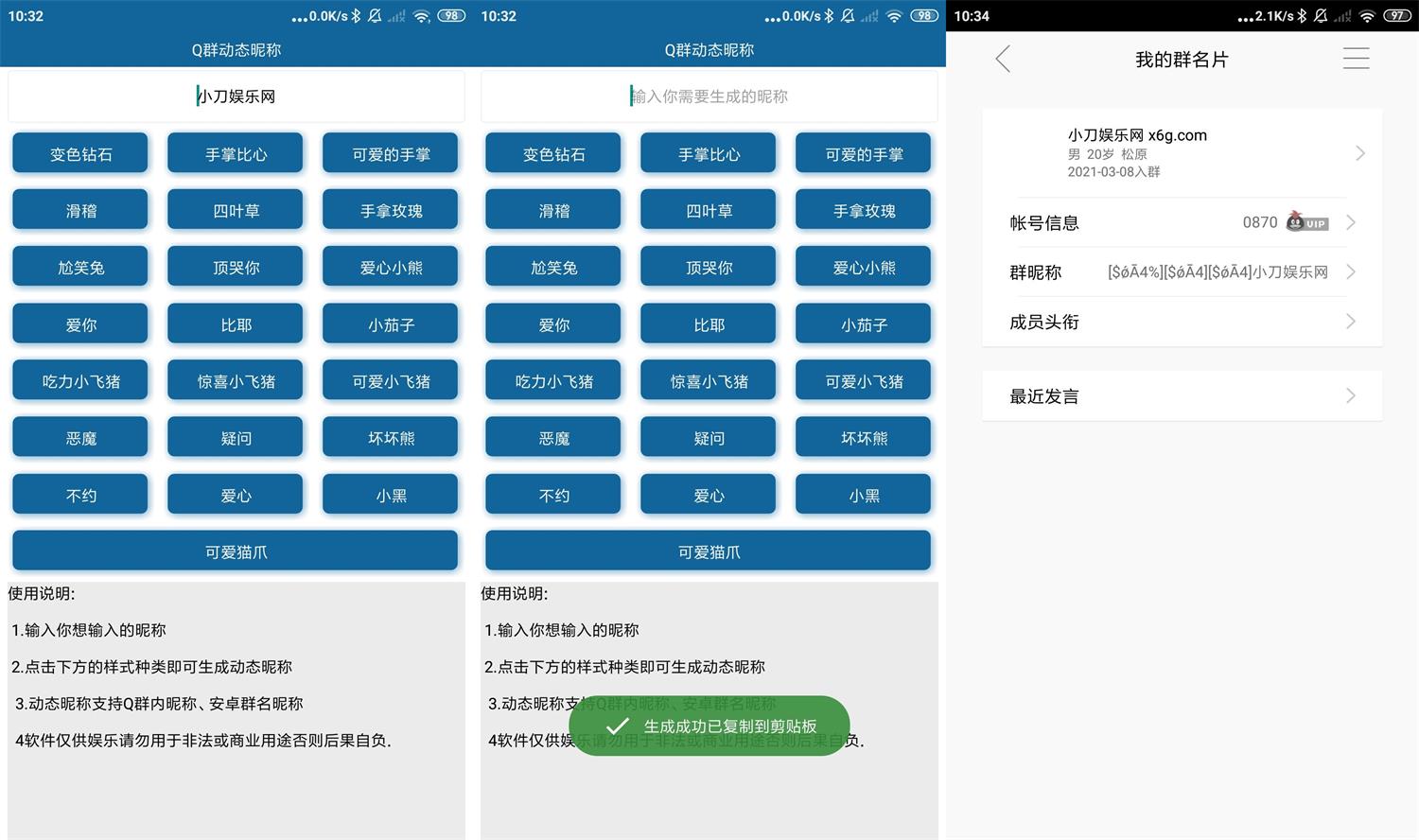
Task: Tap the muted bell in the 10:34 status bar
Action: 1321,16
